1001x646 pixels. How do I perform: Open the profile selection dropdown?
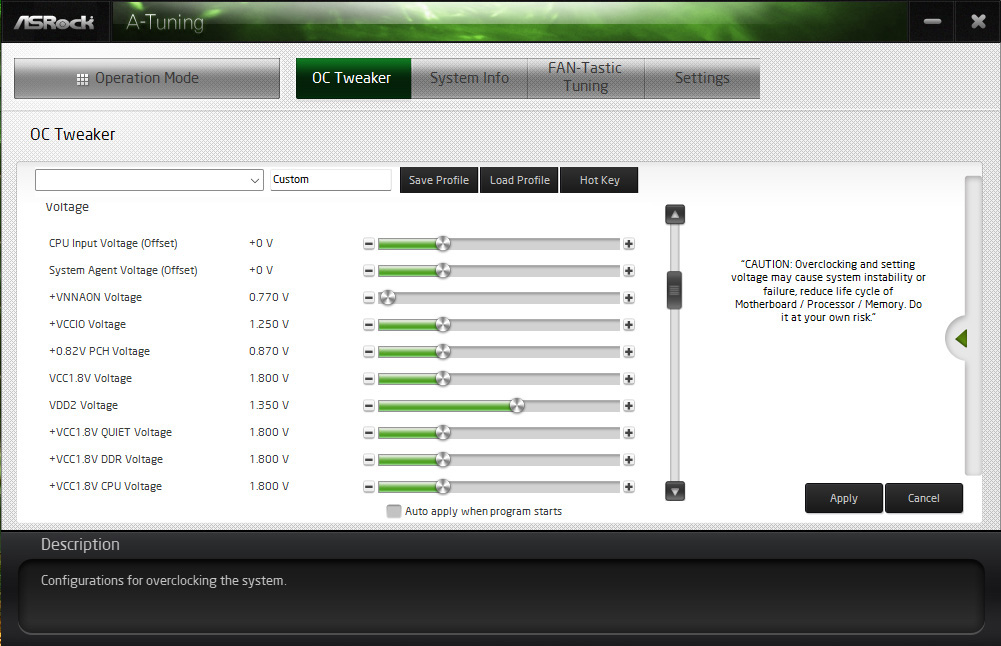[150, 180]
